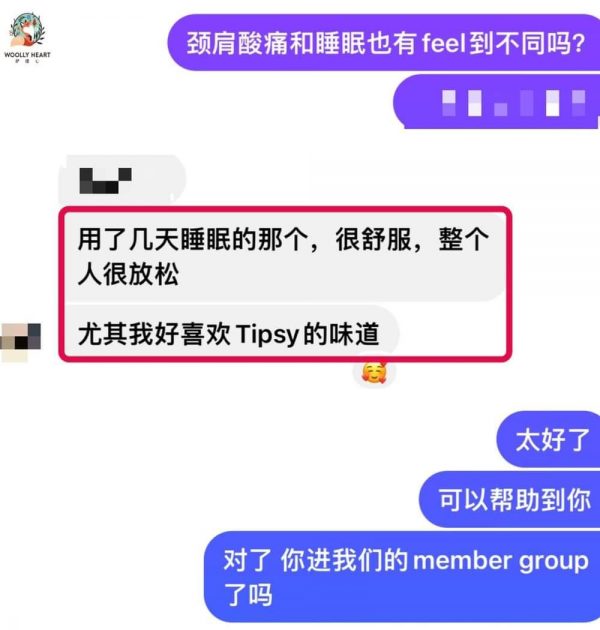Click the 了吗 text in last bubble
This screenshot has width=600, height=630.
click(x=248, y=595)
